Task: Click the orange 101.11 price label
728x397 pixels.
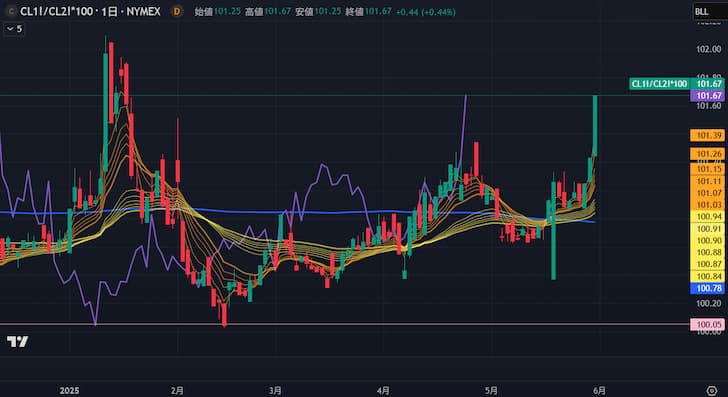Action: click(x=708, y=181)
